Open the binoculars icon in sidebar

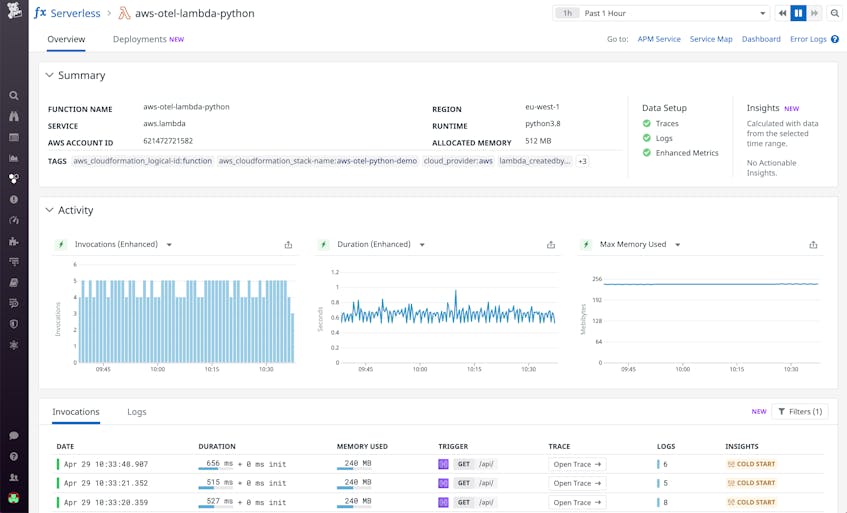pyautogui.click(x=14, y=116)
